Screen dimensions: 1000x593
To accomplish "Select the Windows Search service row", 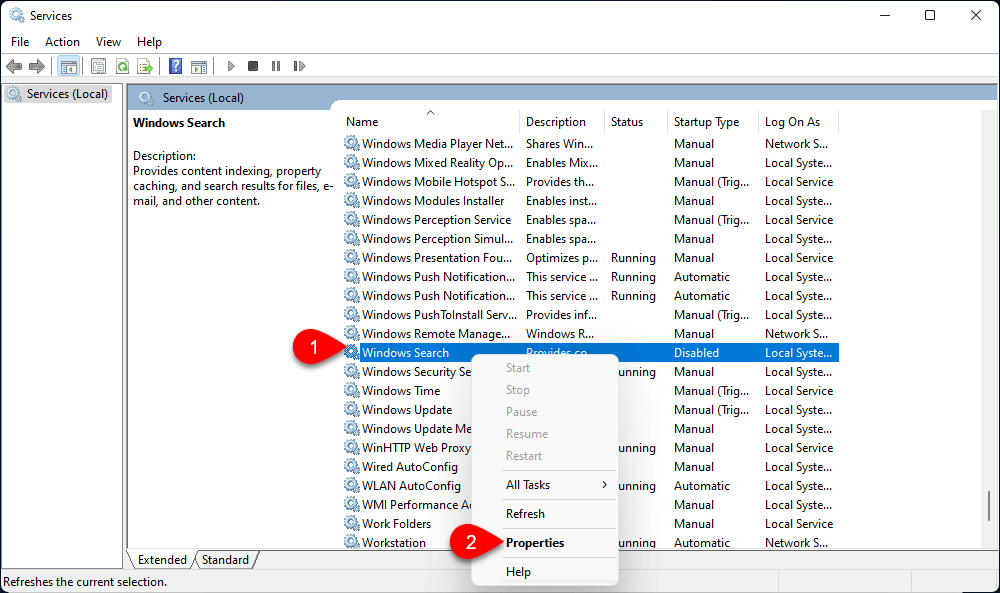I will (x=591, y=353).
